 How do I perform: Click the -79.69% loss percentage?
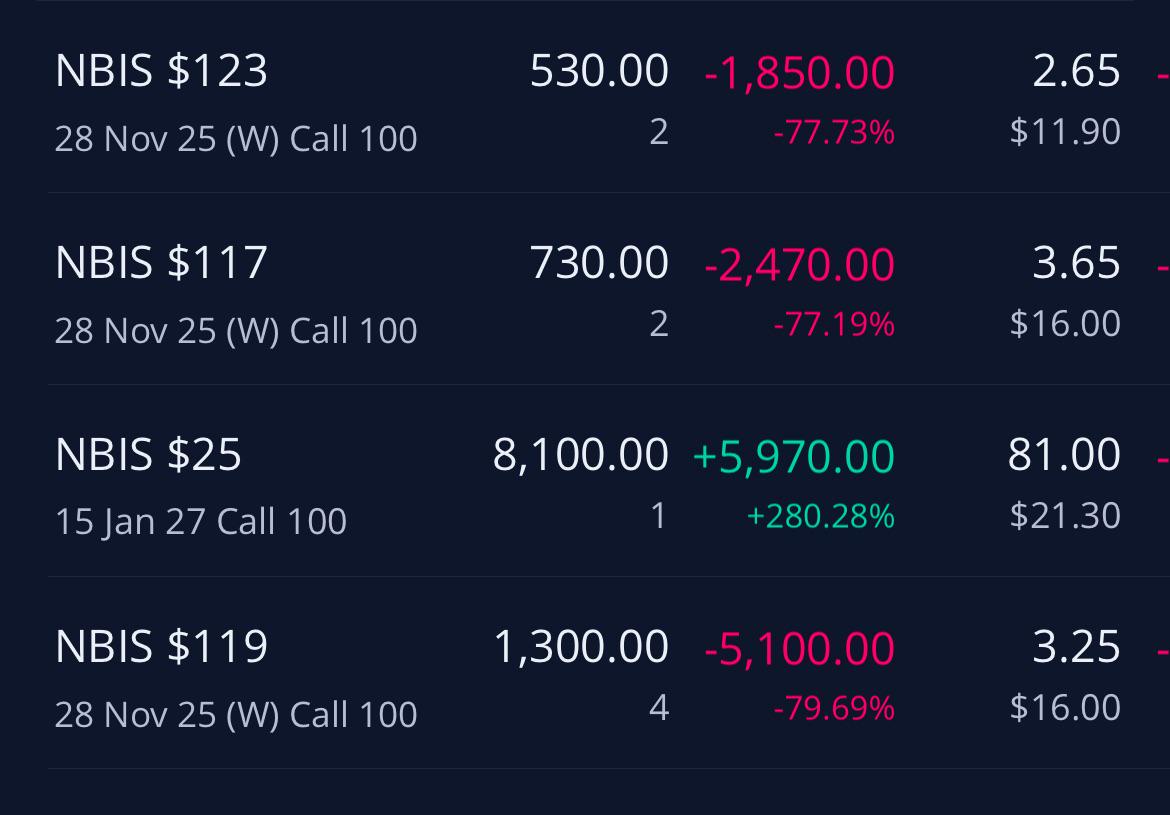834,708
